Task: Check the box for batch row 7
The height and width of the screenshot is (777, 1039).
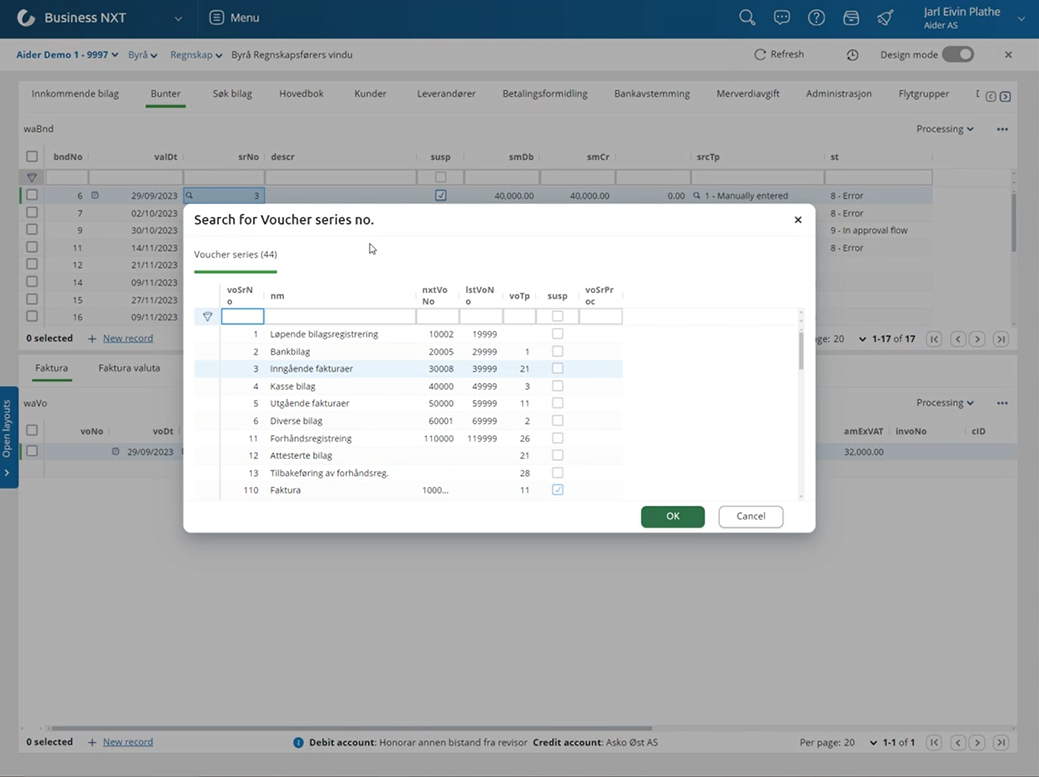Action: click(x=32, y=213)
